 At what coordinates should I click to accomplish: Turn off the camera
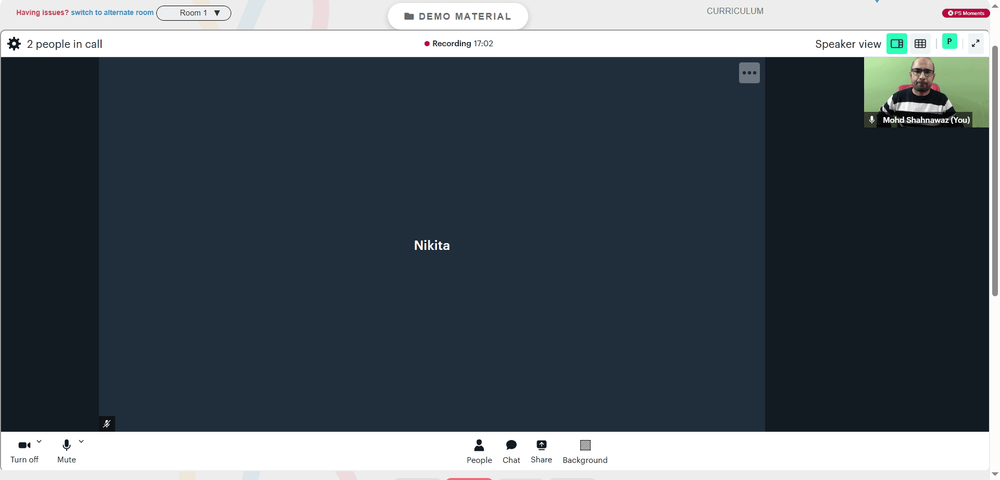tap(24, 451)
